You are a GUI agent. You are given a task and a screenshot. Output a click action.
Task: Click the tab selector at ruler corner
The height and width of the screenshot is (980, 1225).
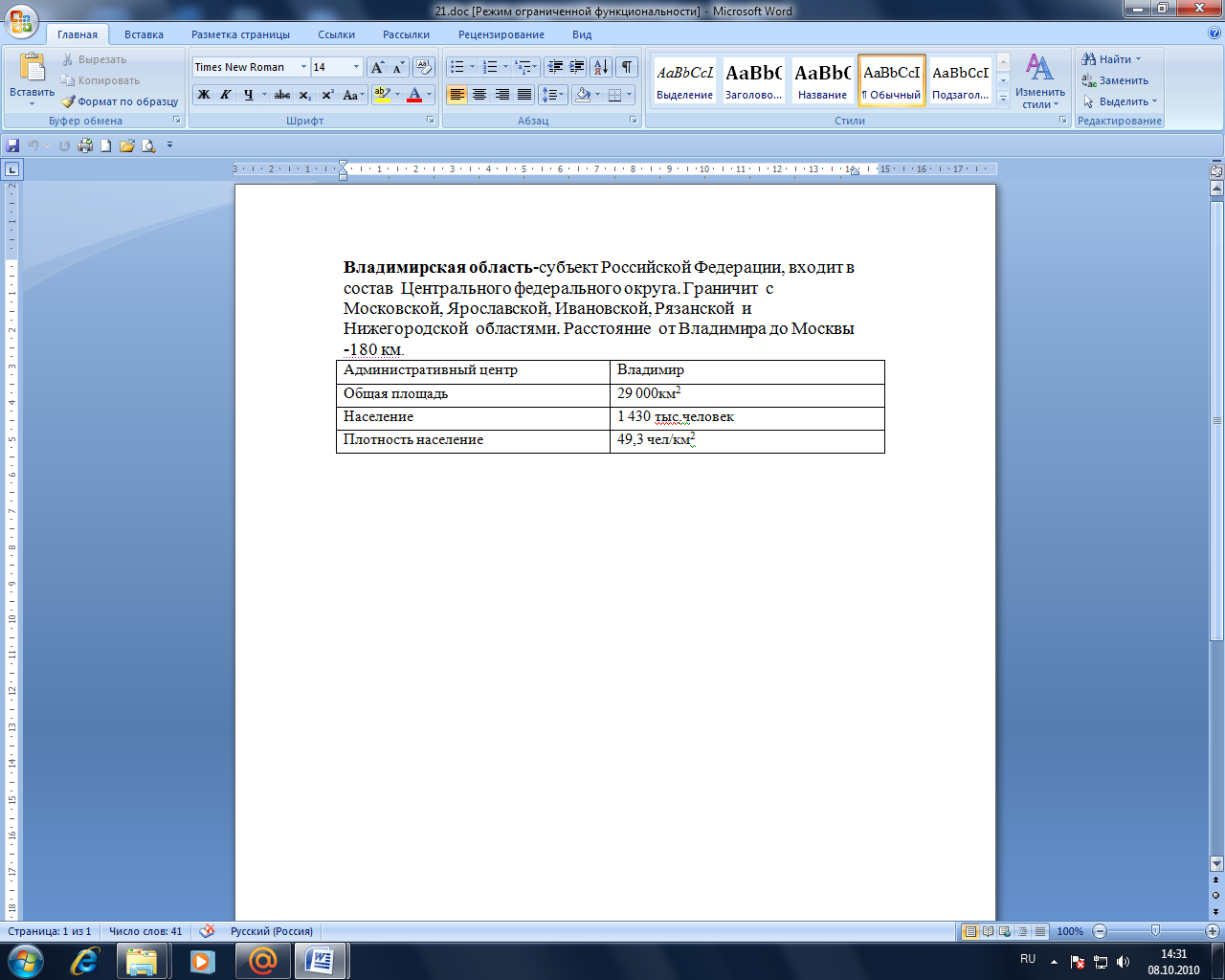coord(11,169)
